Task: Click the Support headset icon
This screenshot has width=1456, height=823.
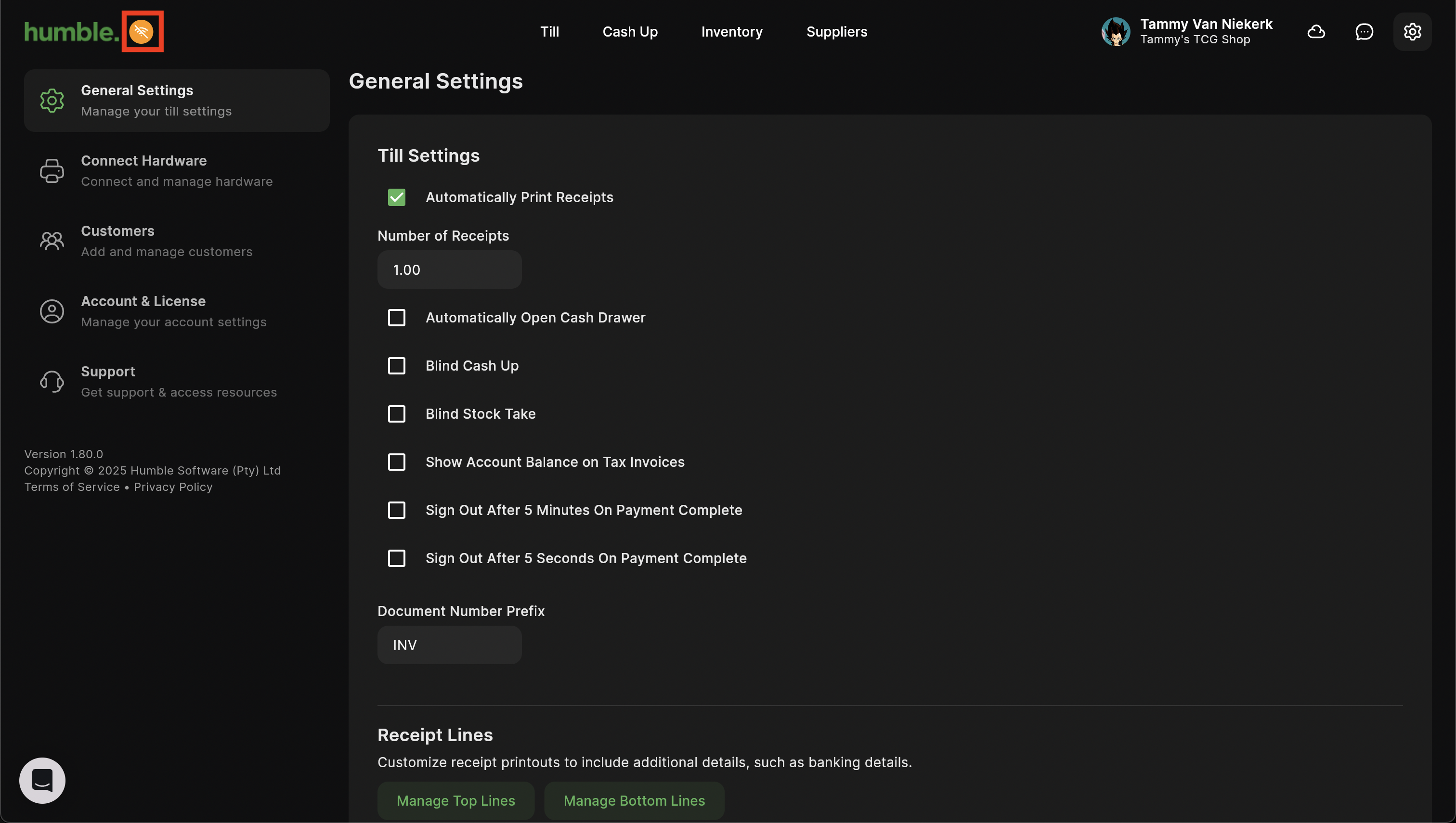Action: pos(52,382)
